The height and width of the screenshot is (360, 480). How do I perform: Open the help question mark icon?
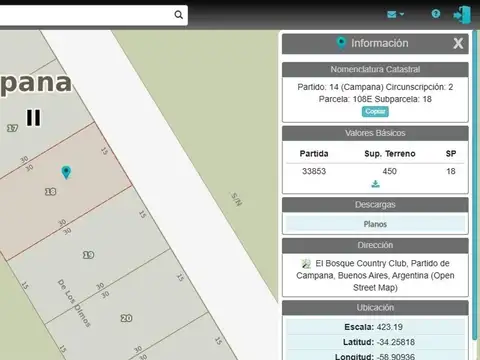click(436, 14)
